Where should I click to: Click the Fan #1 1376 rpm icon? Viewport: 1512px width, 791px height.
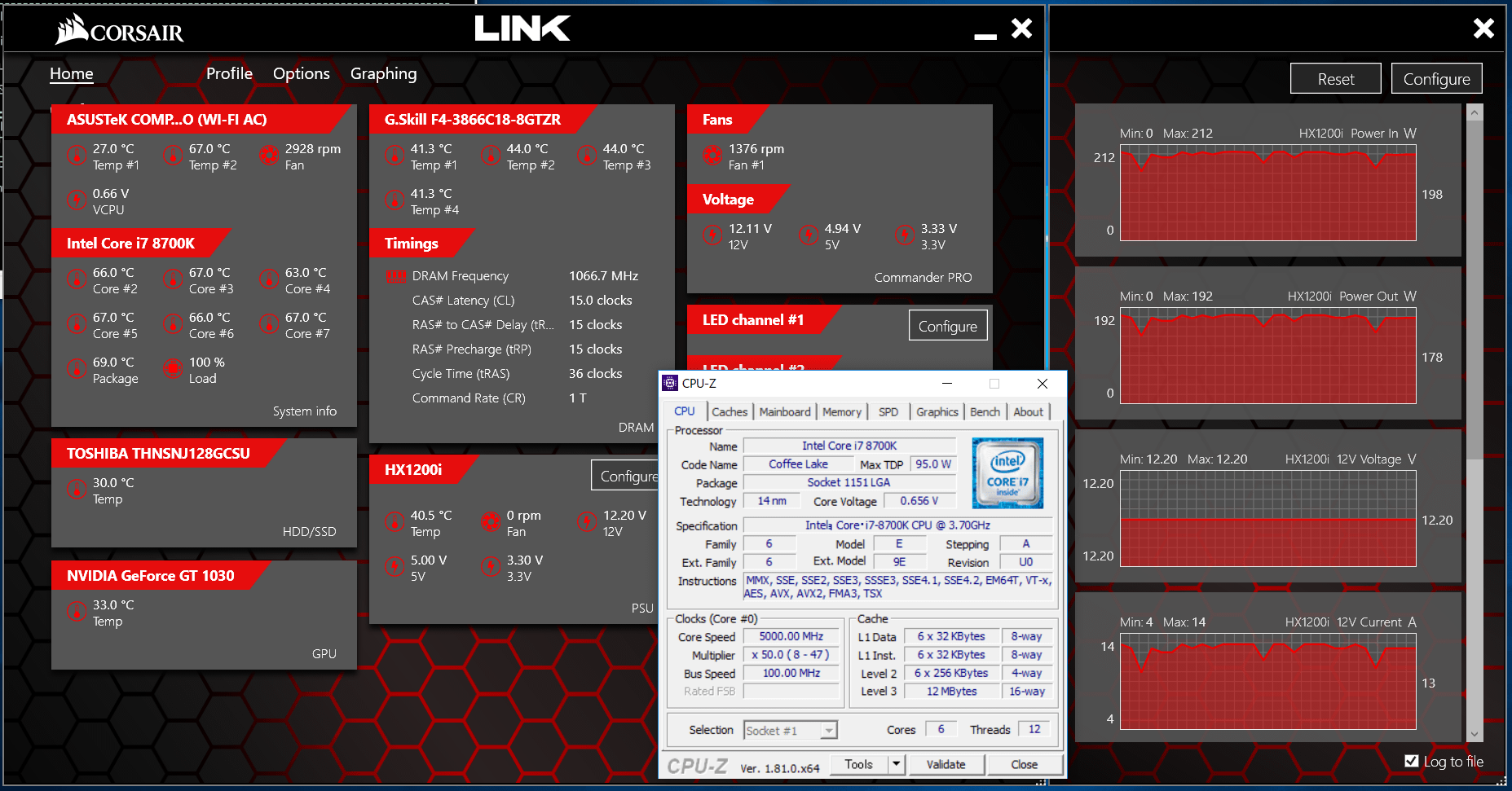pyautogui.click(x=712, y=155)
